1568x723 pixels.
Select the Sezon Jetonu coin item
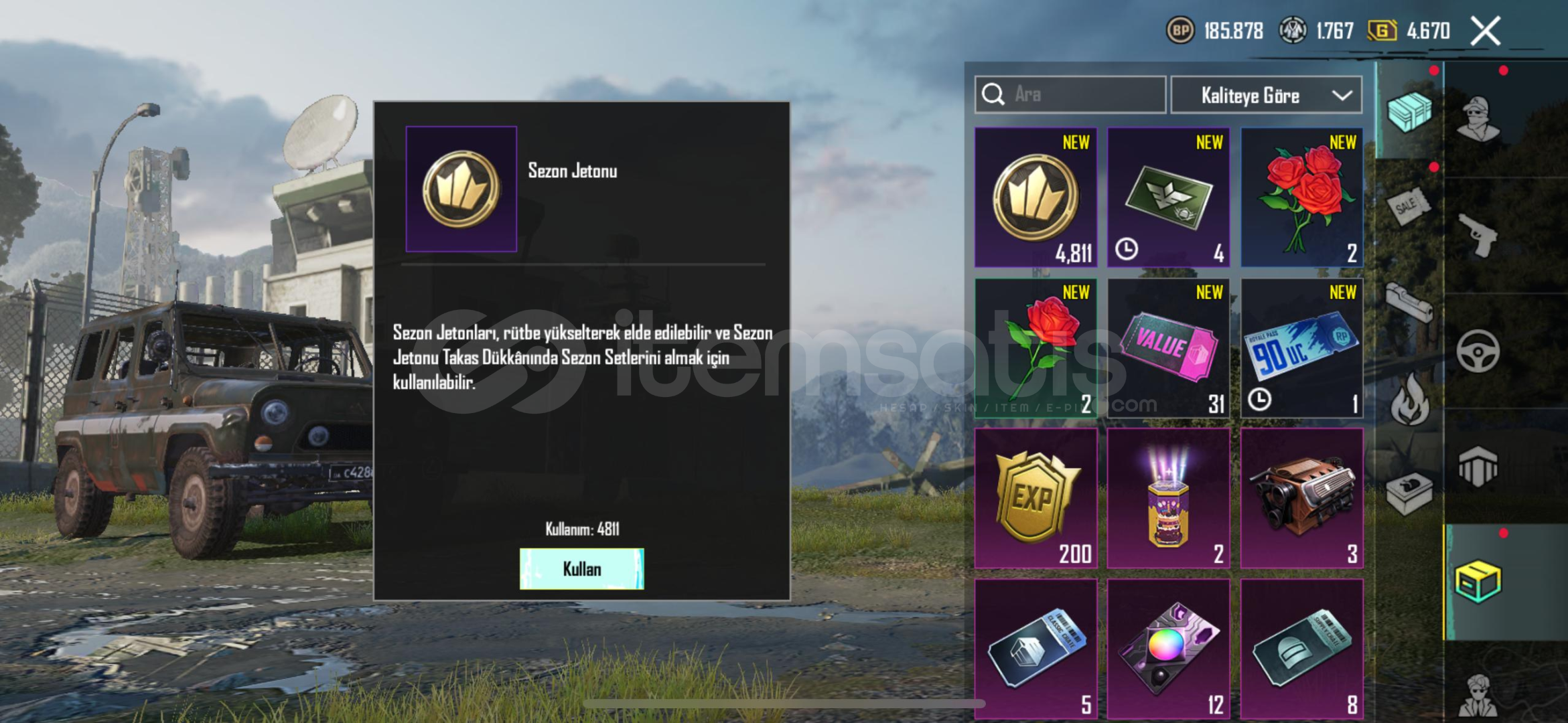pyautogui.click(x=1036, y=197)
